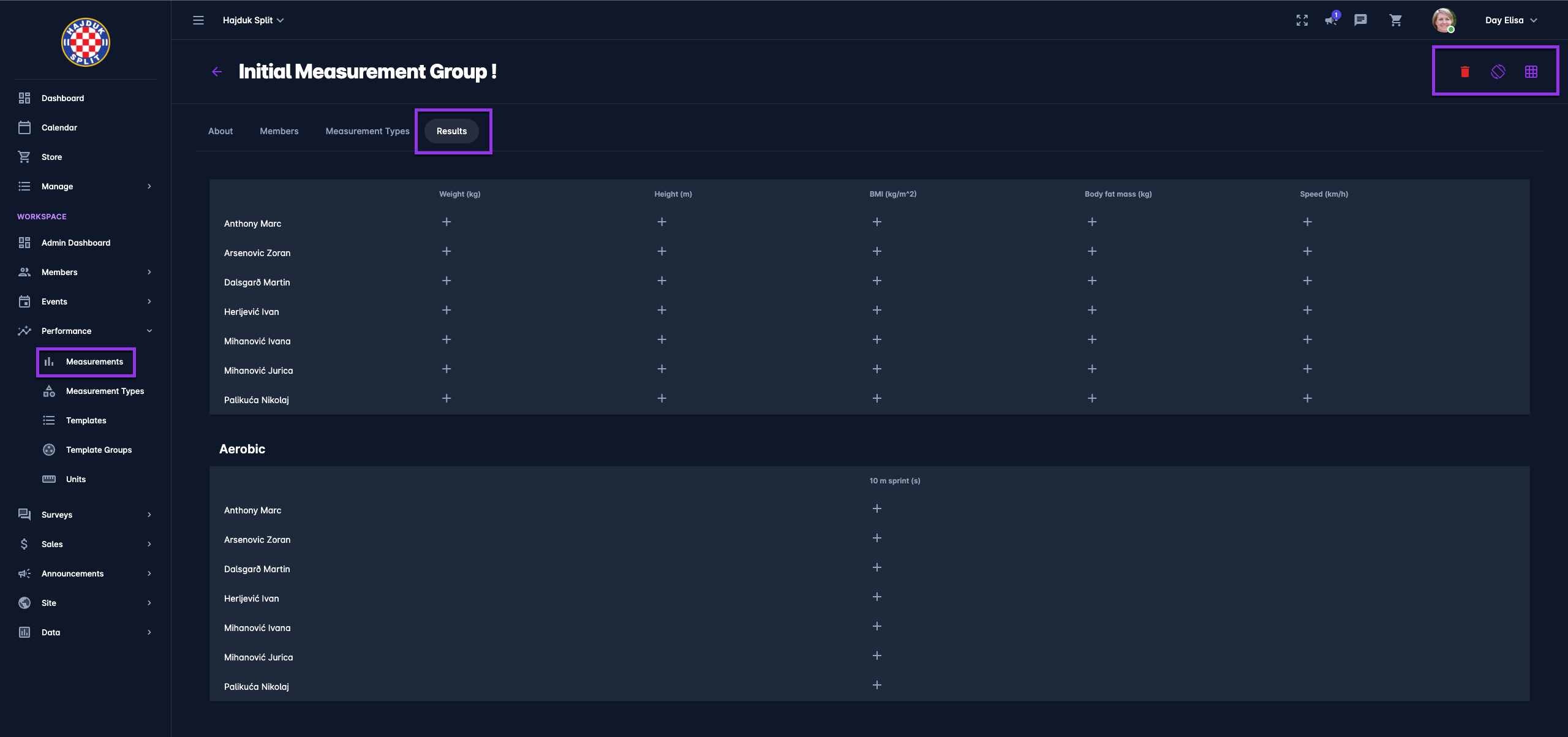Open Template Groups in sidebar

coord(99,450)
